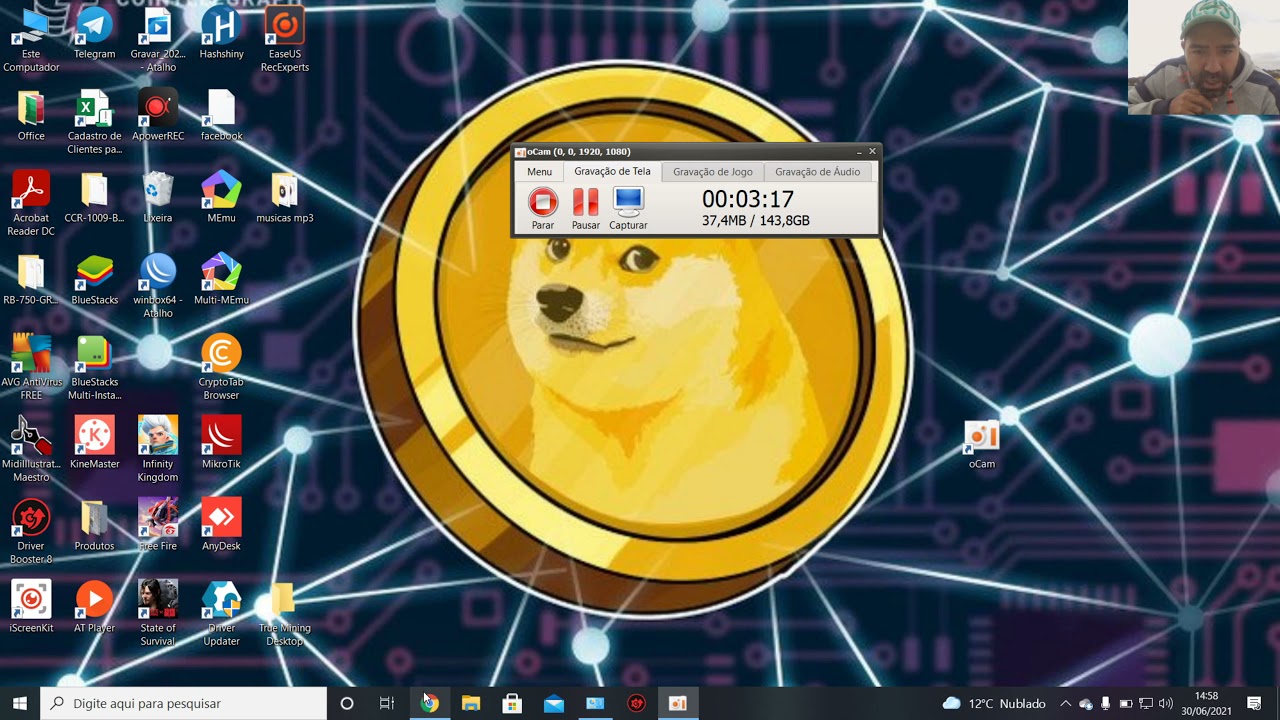Click the taskbar search box
Screen dimensions: 1280x720
click(x=183, y=703)
